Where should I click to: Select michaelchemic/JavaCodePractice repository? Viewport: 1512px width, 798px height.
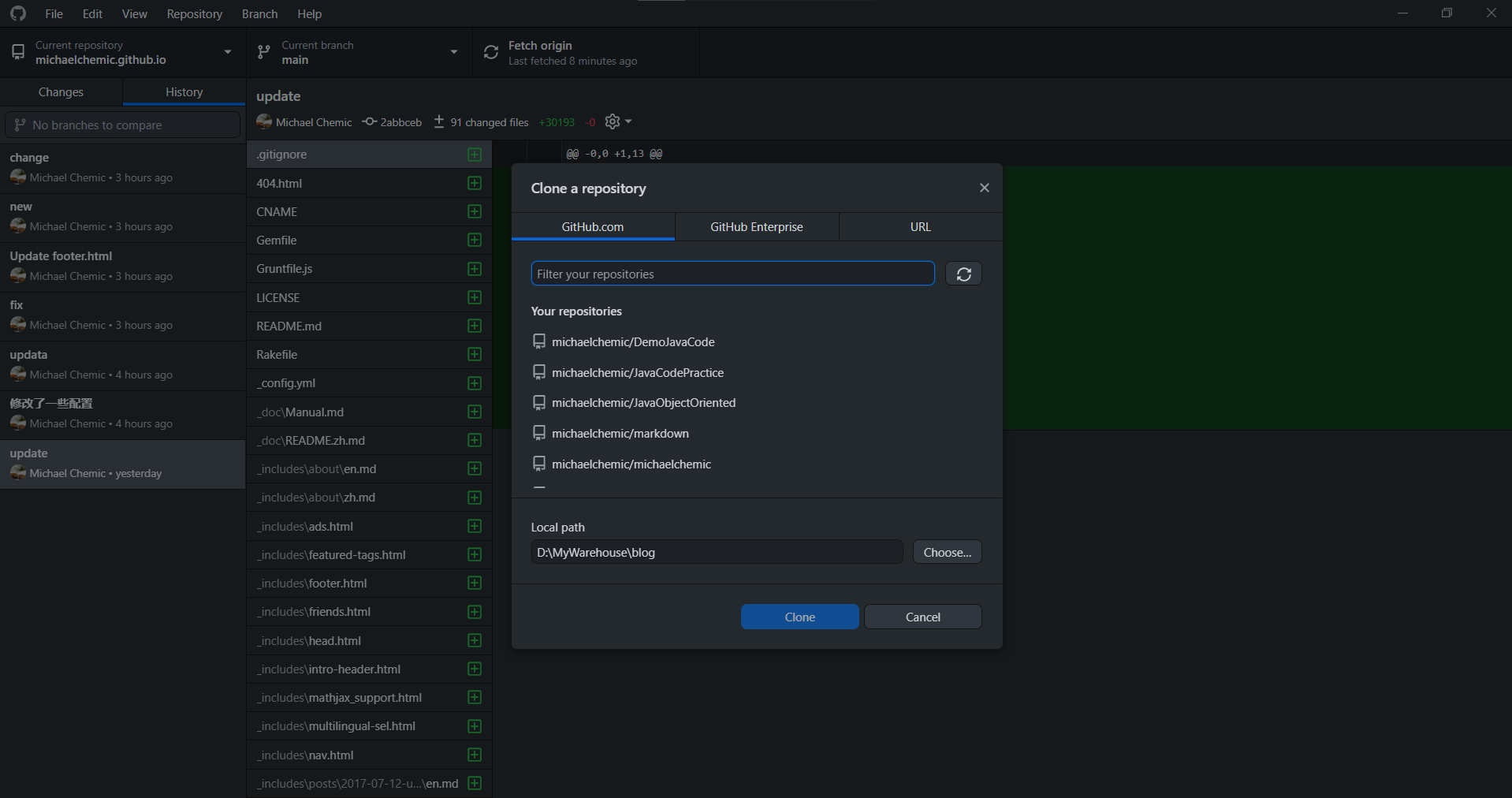click(757, 372)
